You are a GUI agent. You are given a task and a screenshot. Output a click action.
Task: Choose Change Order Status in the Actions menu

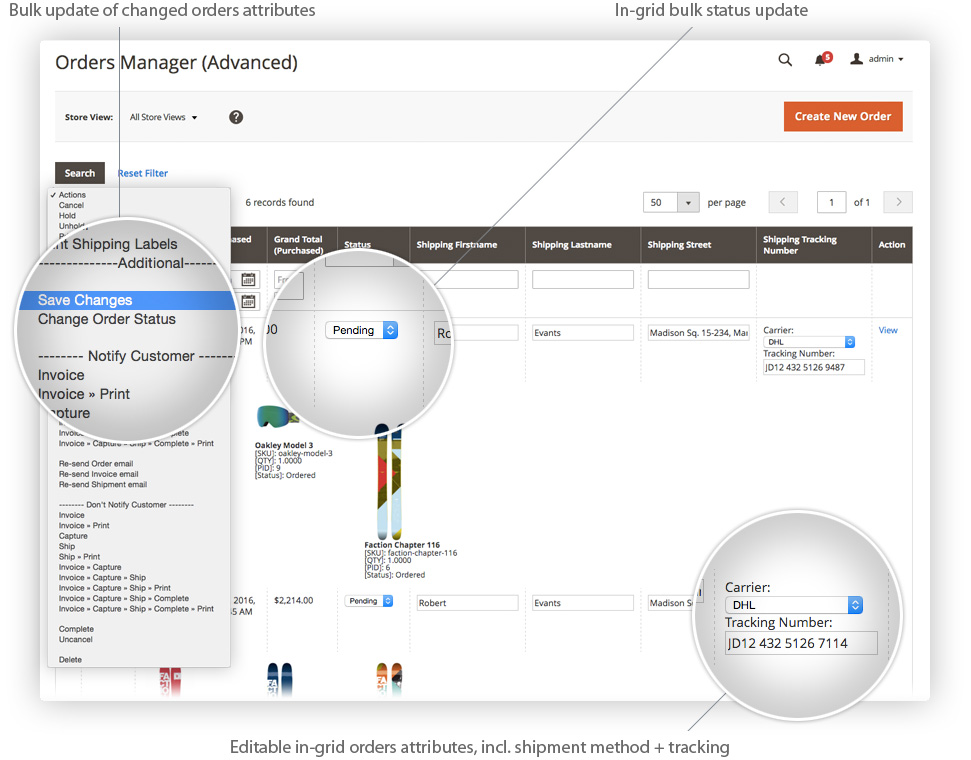pyautogui.click(x=107, y=319)
